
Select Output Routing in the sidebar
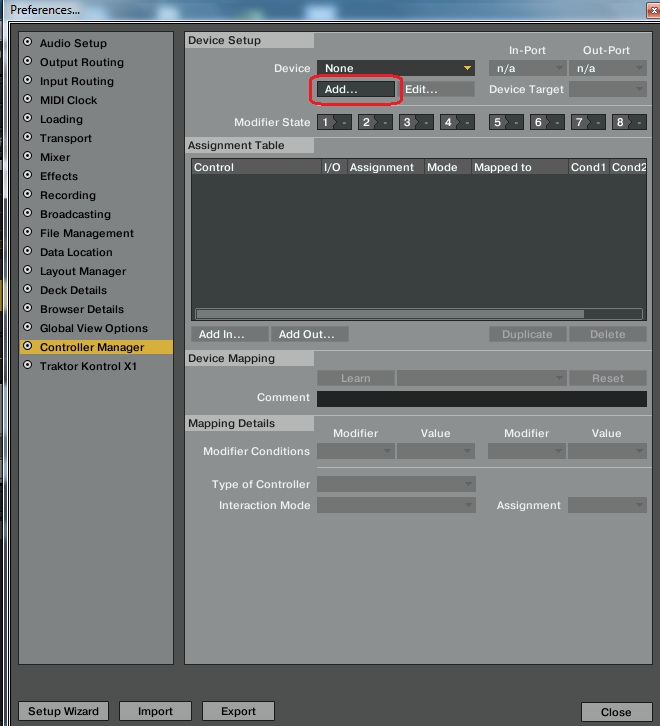click(82, 62)
